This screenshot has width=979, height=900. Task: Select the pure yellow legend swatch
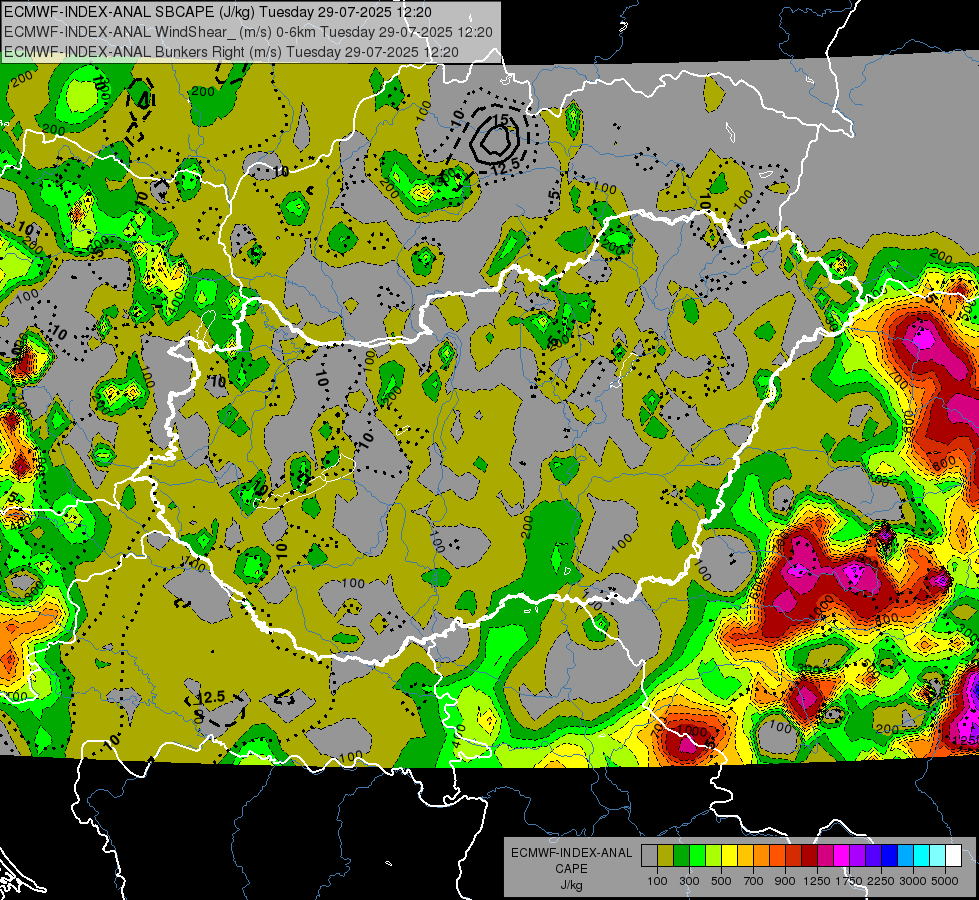729,856
